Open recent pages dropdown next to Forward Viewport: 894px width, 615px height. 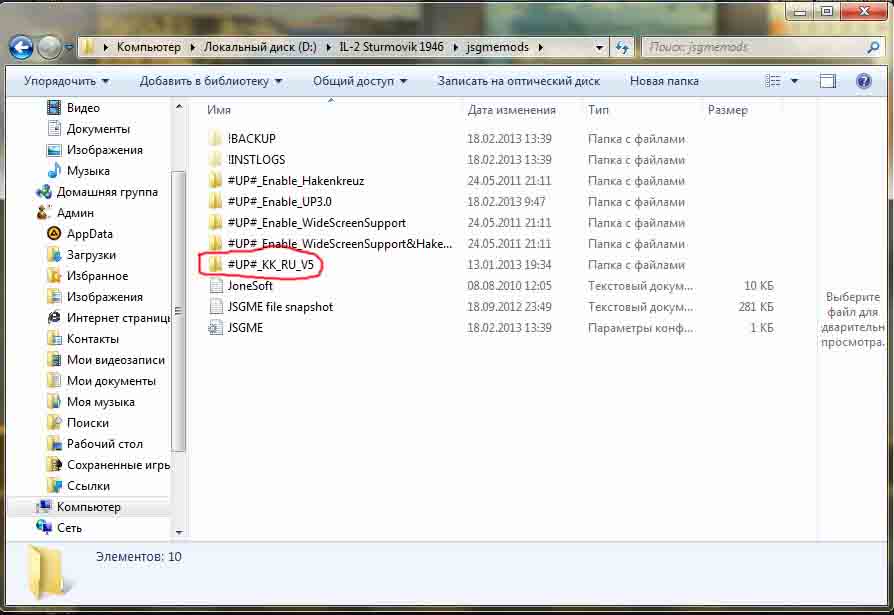click(x=68, y=47)
